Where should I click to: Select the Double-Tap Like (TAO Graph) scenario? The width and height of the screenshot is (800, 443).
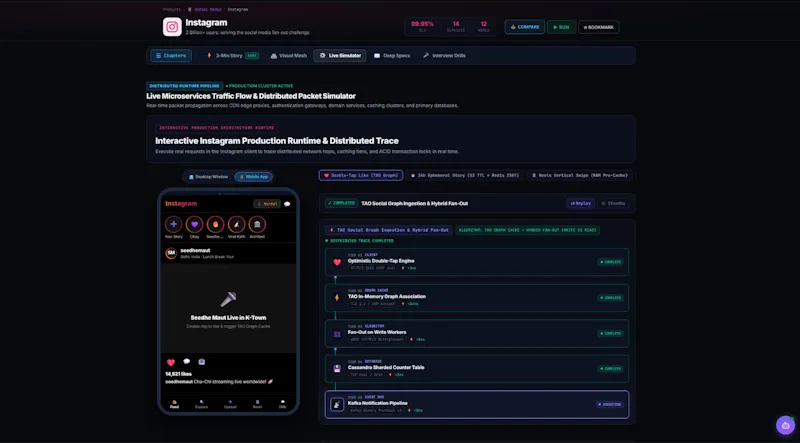point(361,176)
